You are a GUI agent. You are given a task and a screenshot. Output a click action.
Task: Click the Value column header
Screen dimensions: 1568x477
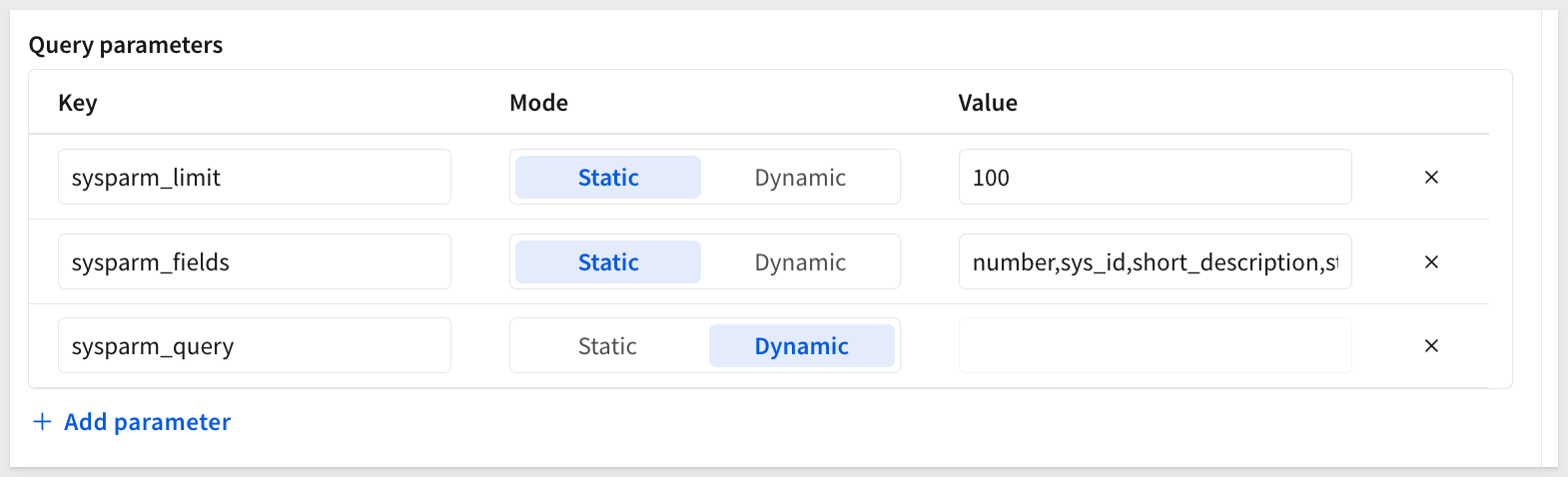pos(988,103)
